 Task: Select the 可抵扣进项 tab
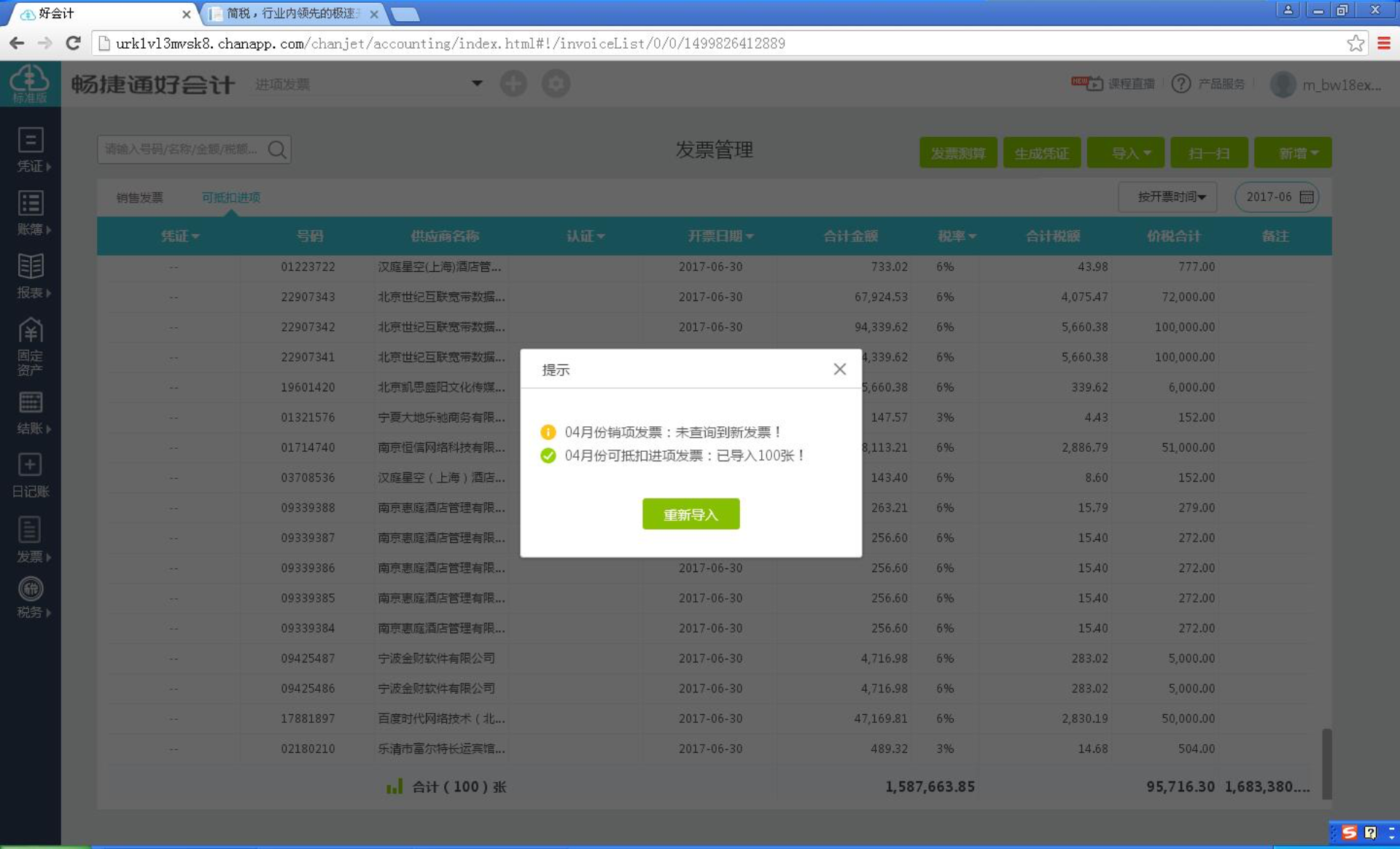tap(230, 197)
